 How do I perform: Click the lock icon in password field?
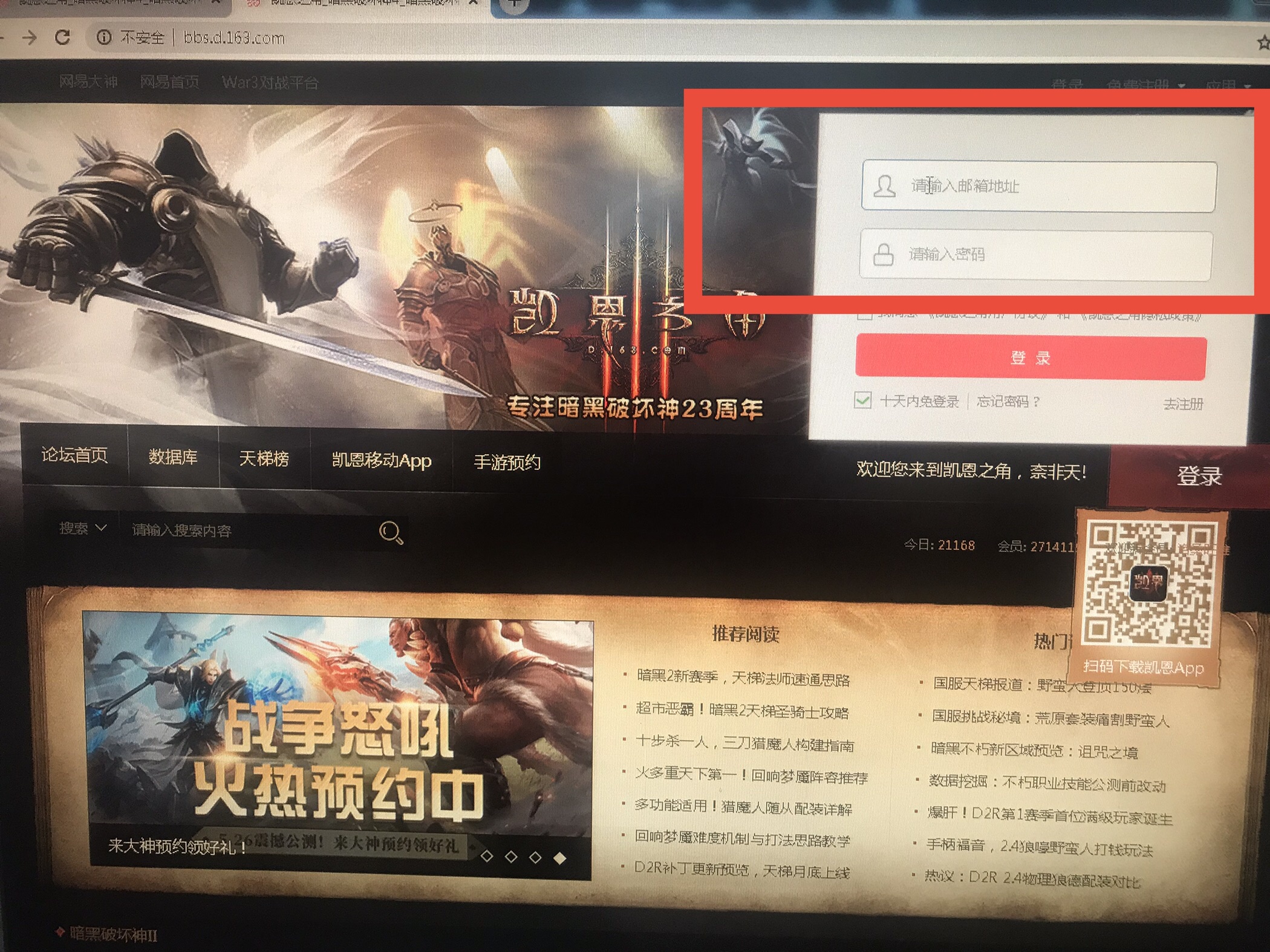tap(884, 254)
